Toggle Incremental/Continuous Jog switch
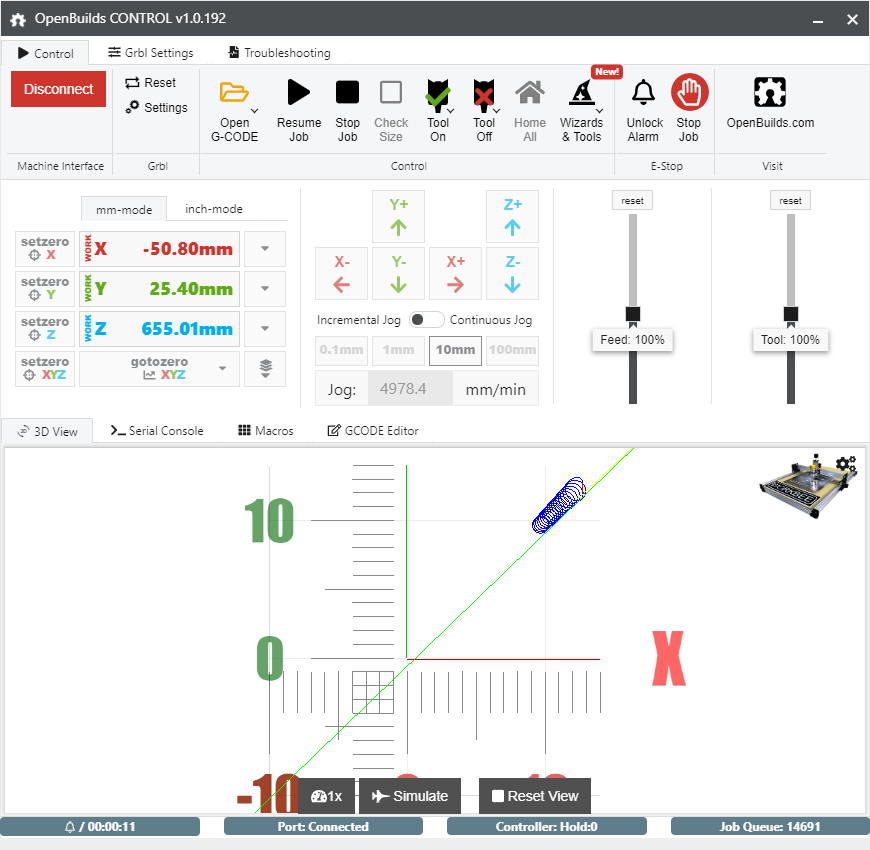The width and height of the screenshot is (870, 850). pos(427,320)
